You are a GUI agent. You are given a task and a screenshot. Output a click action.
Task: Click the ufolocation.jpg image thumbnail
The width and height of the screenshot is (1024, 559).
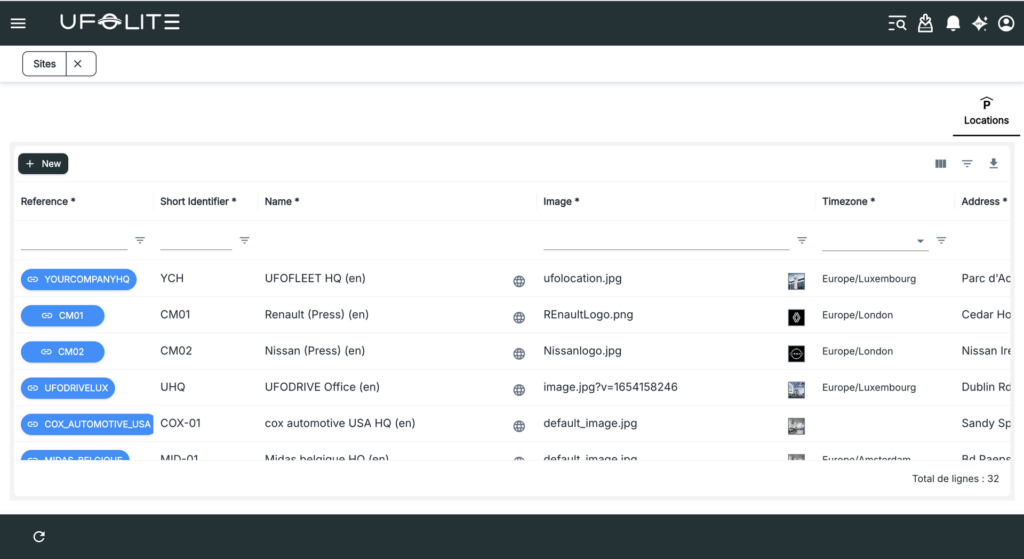[x=796, y=281]
